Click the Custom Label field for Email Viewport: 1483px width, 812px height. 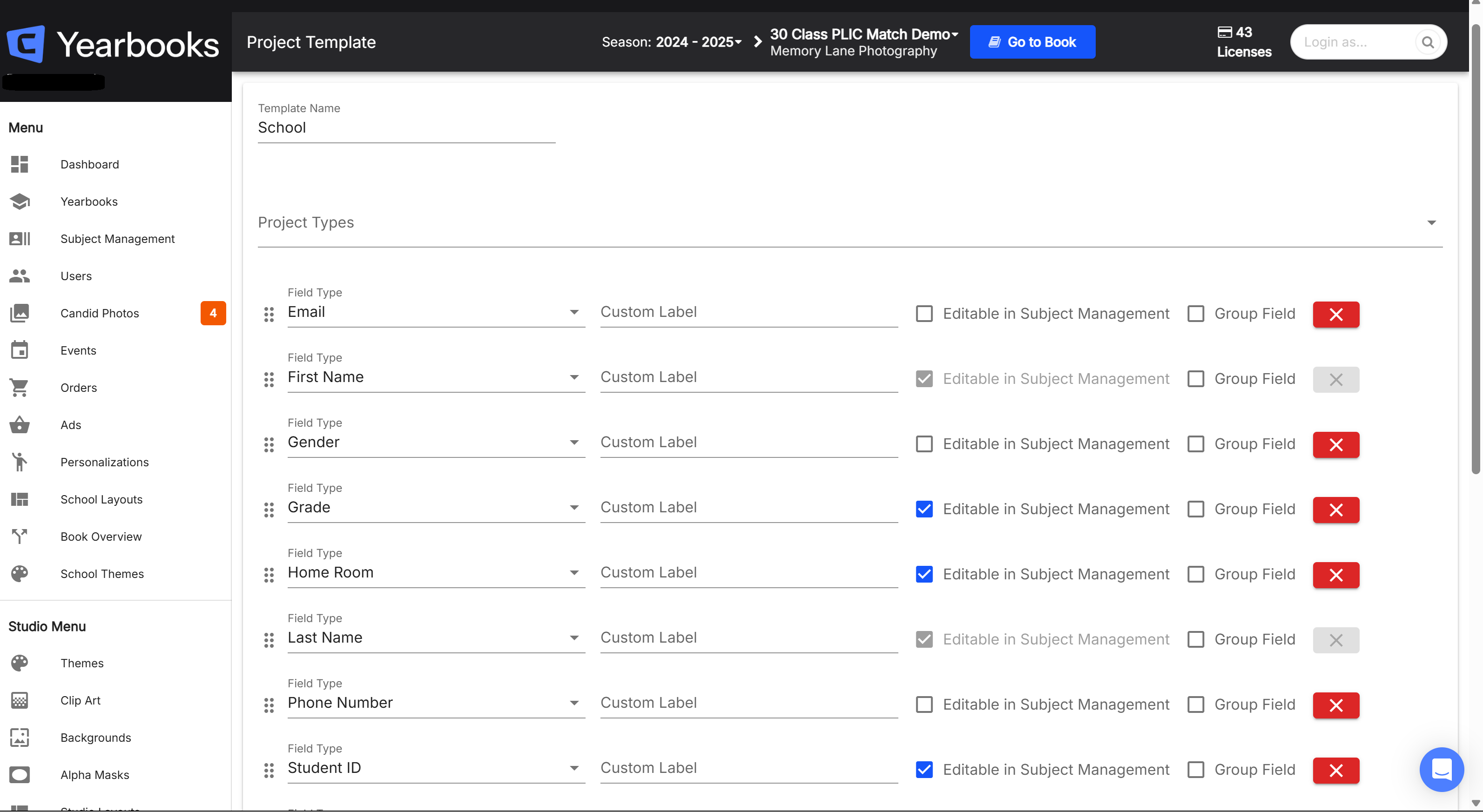click(x=749, y=313)
